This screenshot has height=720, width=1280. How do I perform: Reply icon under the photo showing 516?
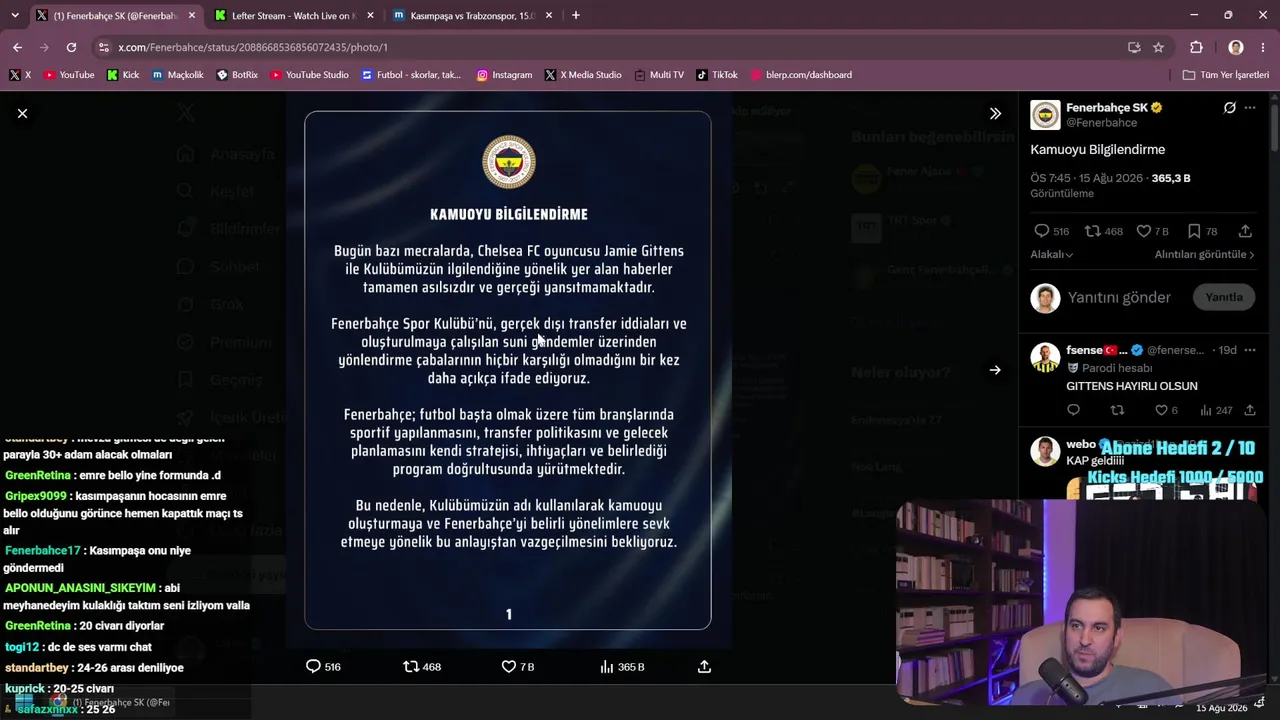pos(313,667)
